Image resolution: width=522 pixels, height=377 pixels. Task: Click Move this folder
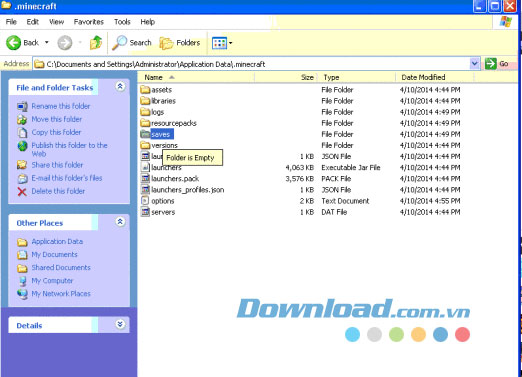(57, 119)
